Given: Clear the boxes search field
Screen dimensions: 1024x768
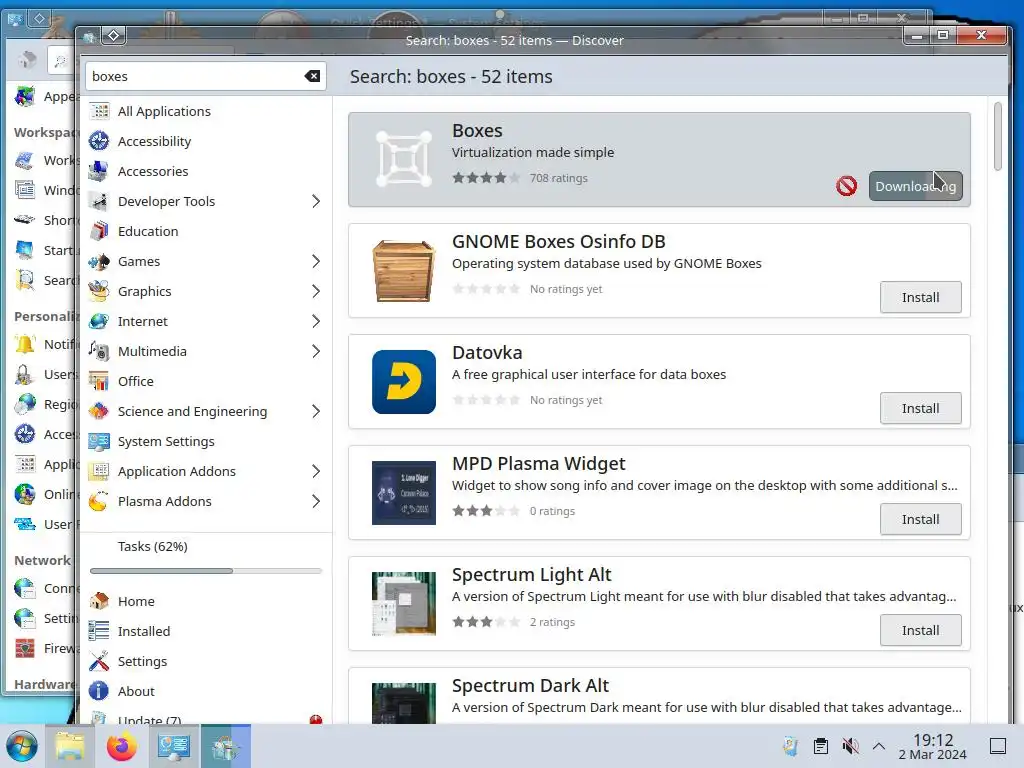Looking at the screenshot, I should coord(312,76).
